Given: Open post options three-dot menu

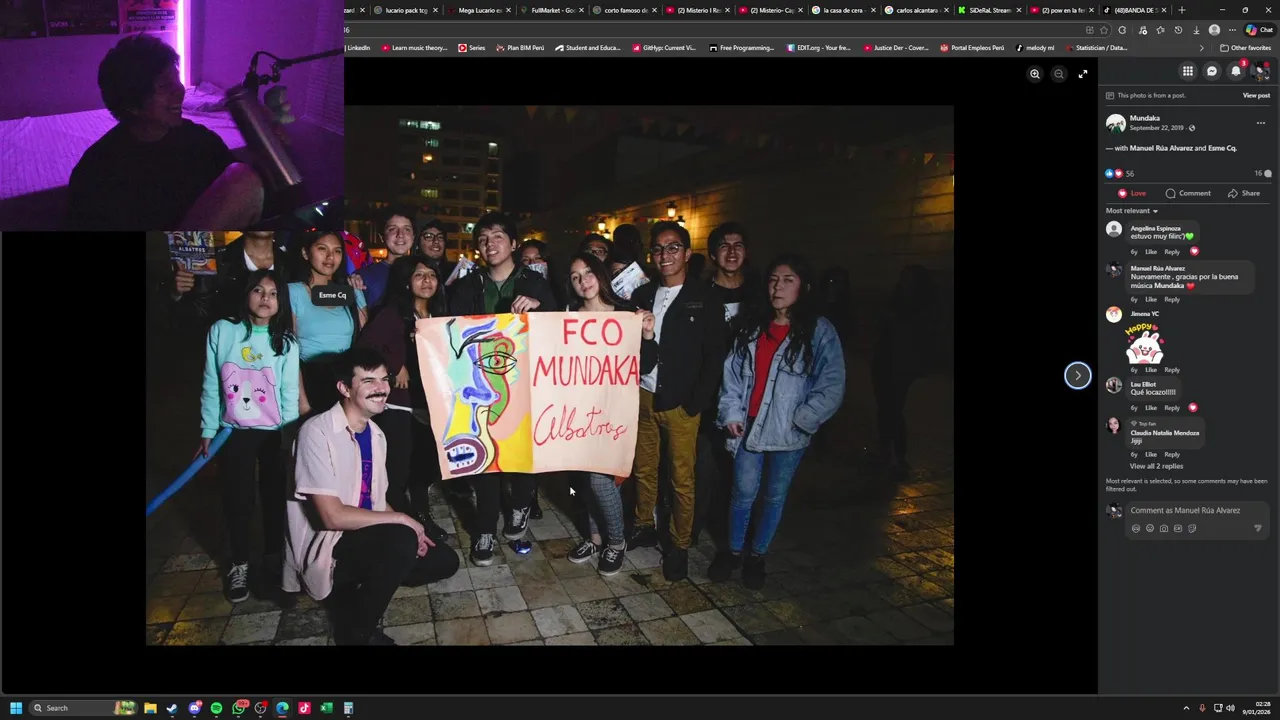Looking at the screenshot, I should coord(1261,123).
